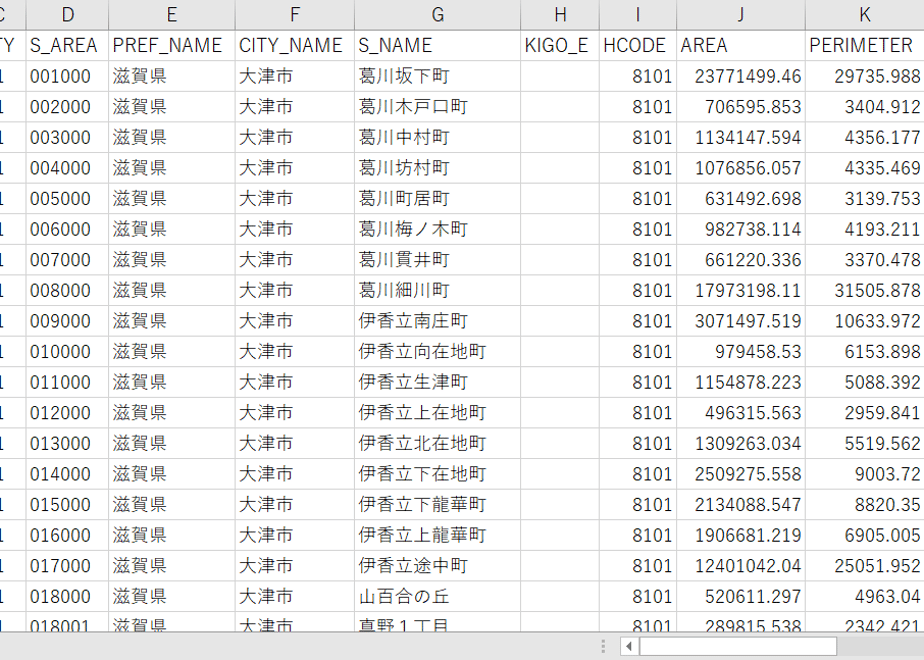The width and height of the screenshot is (924, 660).
Task: Select cell 葛川坂下町
Action: point(437,76)
